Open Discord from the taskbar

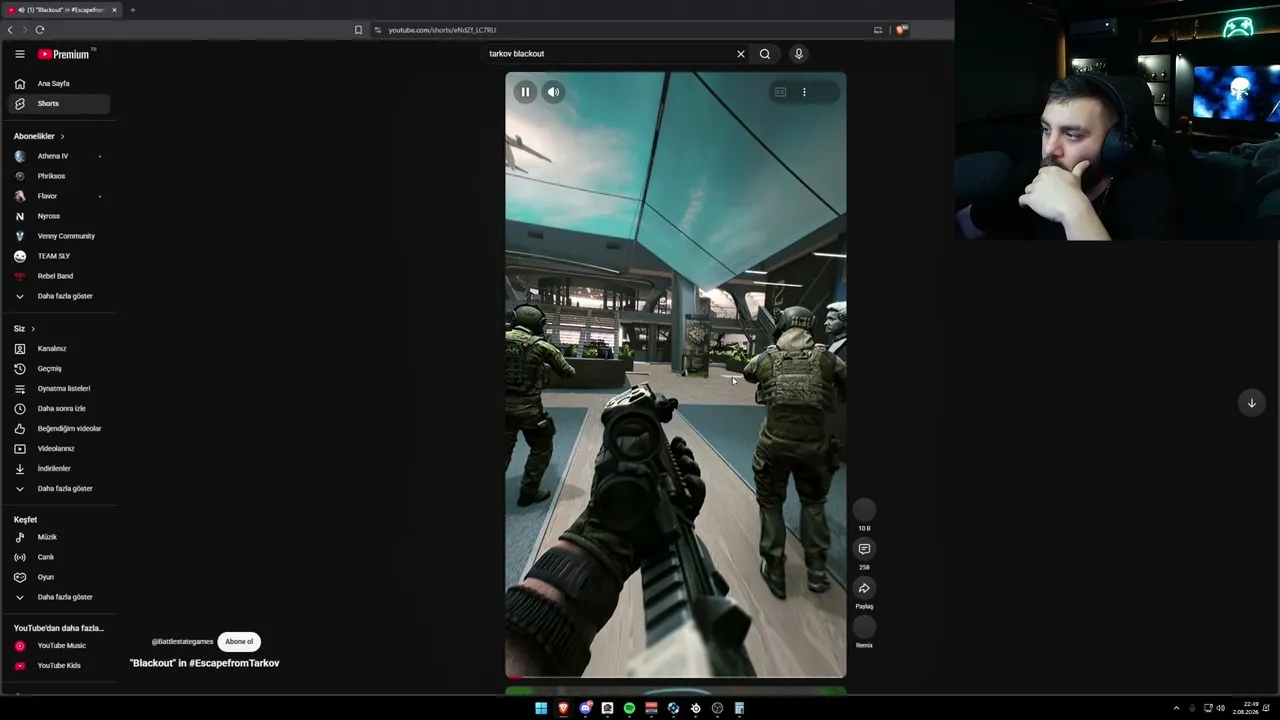[585, 708]
